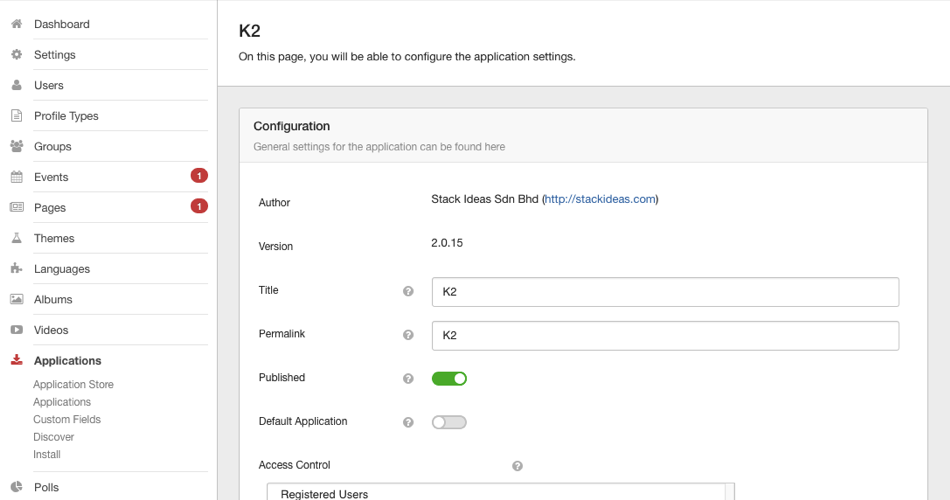This screenshot has height=500, width=950.
Task: Click the Title input field
Action: click(x=665, y=292)
